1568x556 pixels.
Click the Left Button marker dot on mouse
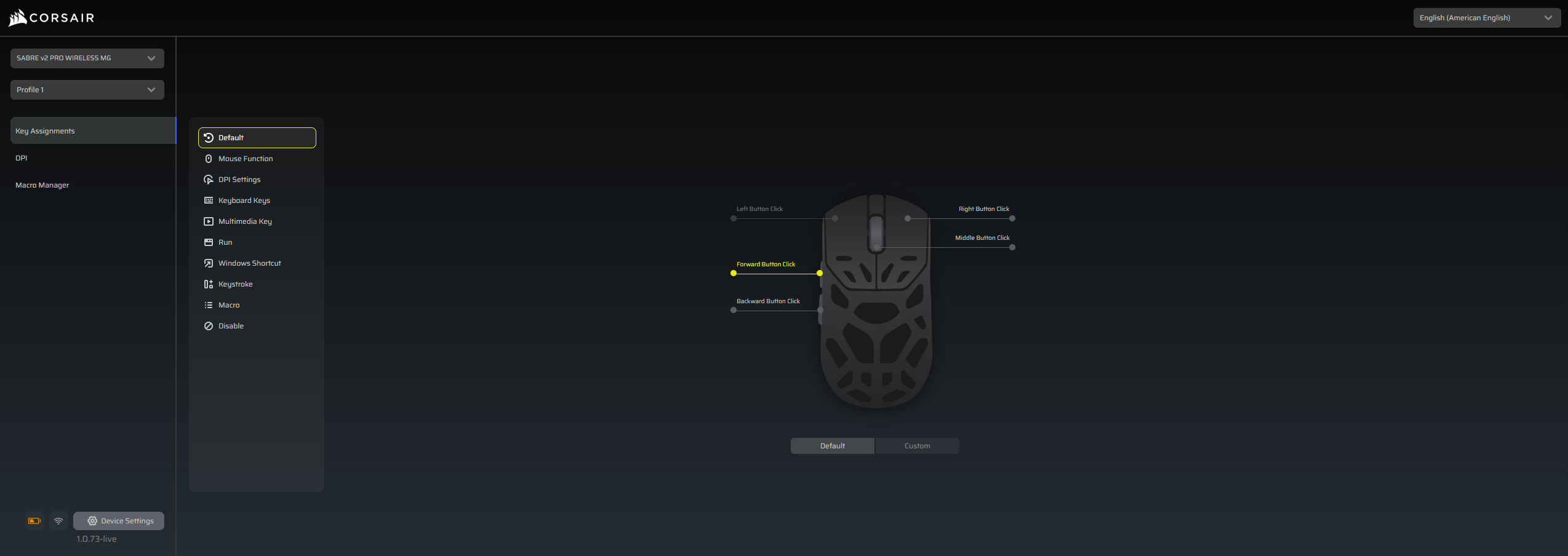coord(835,218)
